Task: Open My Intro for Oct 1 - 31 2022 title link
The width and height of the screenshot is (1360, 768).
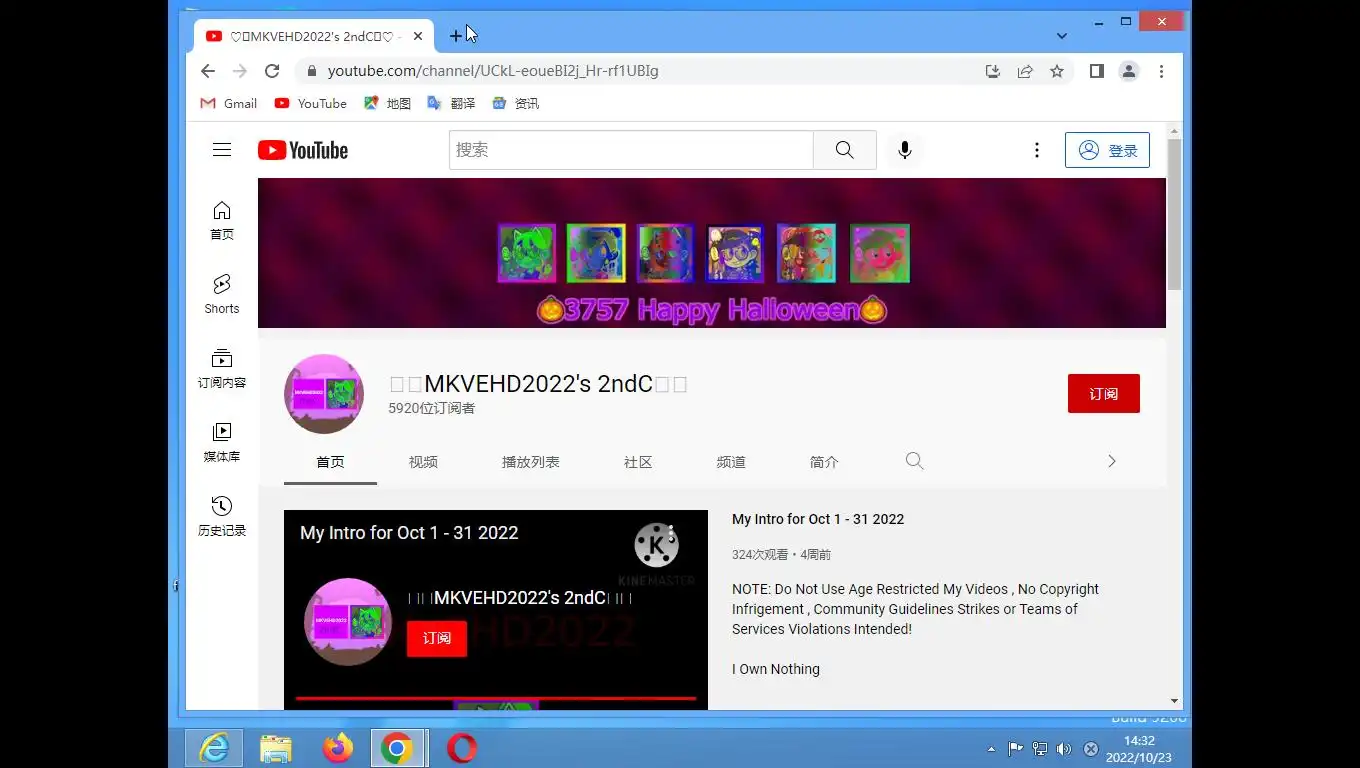Action: pos(818,519)
